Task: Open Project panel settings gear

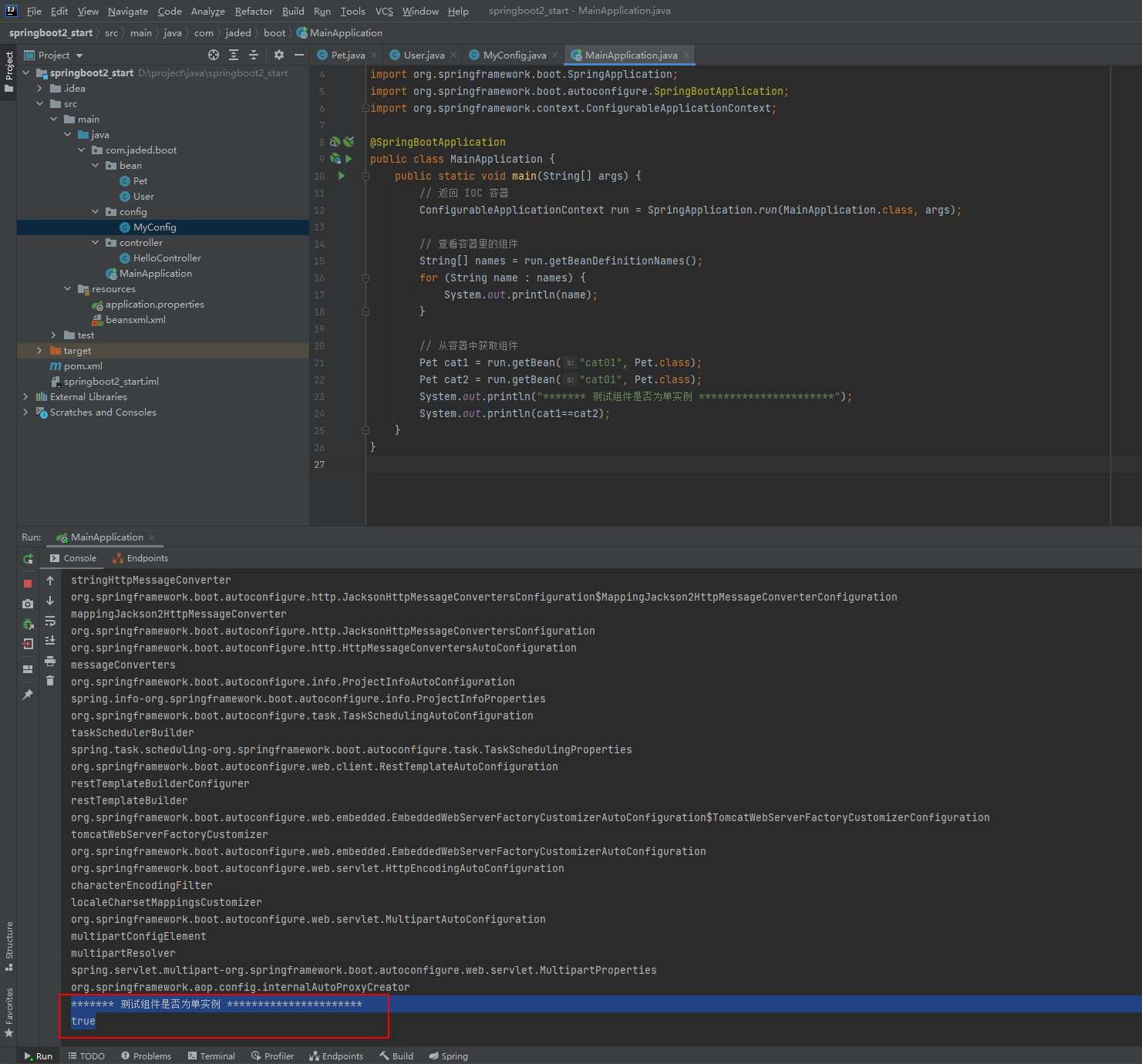Action: tap(279, 55)
